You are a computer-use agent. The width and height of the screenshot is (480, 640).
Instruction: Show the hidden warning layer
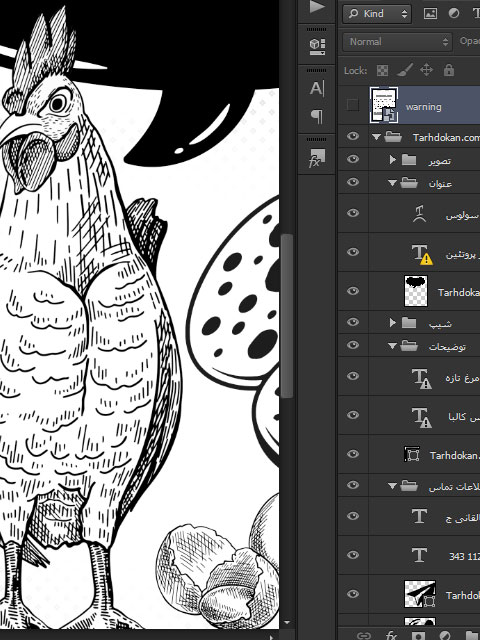point(353,105)
